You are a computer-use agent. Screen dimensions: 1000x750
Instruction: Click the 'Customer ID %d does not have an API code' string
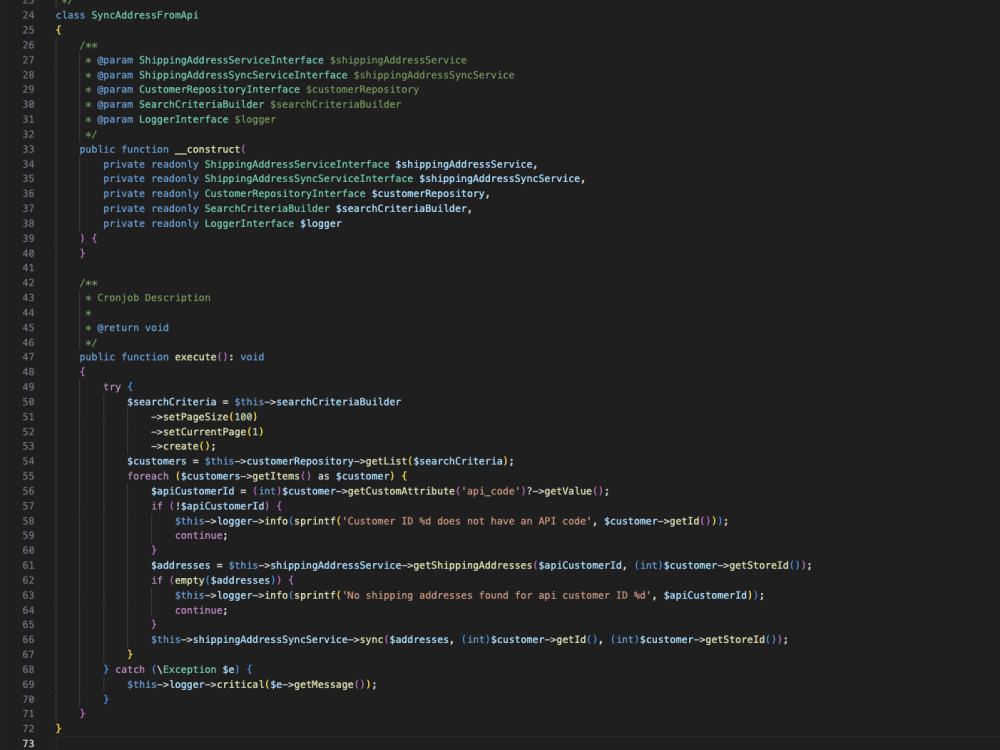click(x=467, y=522)
